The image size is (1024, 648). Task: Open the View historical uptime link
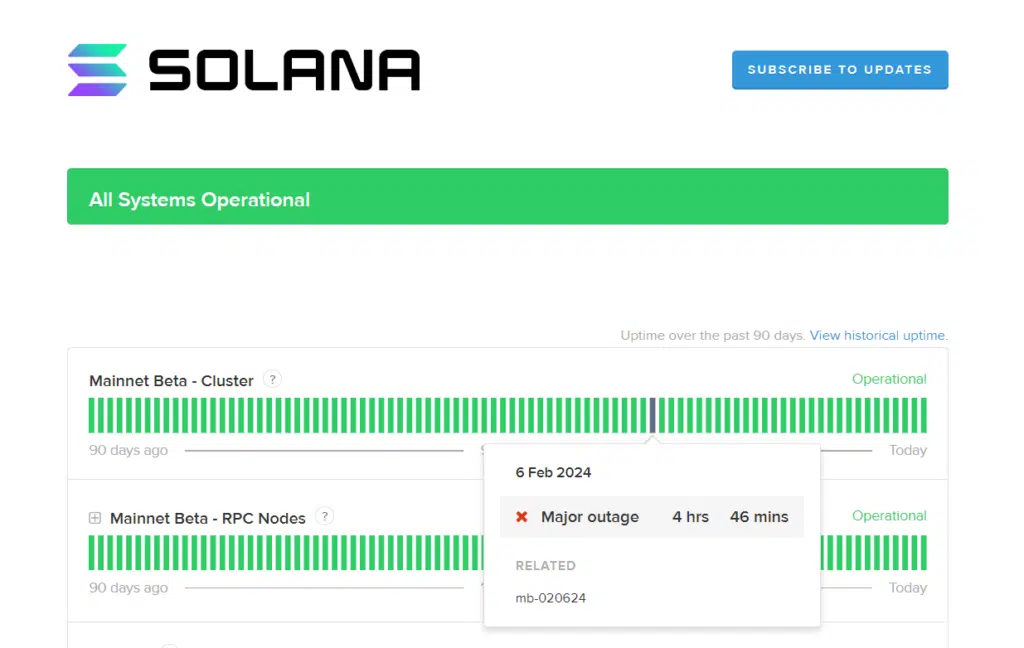[x=878, y=335]
